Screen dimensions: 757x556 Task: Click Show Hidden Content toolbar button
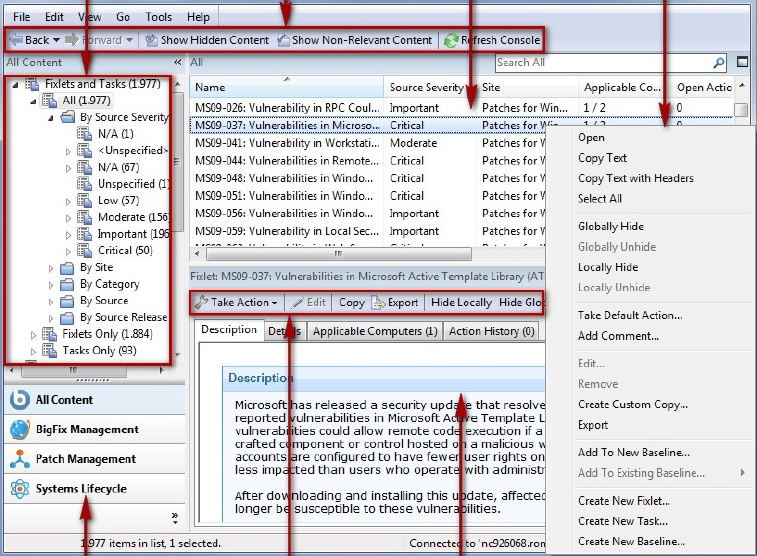pyautogui.click(x=207, y=40)
